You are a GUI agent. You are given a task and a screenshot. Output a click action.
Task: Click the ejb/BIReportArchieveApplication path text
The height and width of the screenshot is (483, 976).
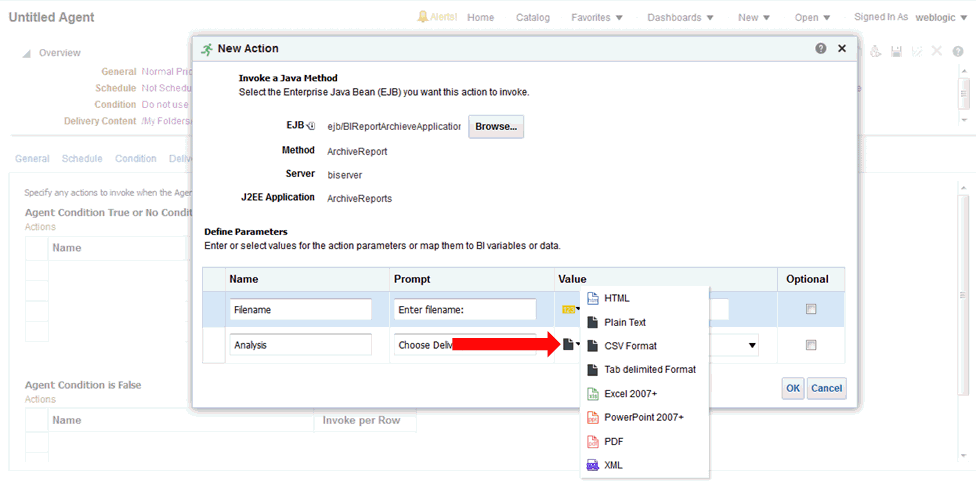pos(394,126)
